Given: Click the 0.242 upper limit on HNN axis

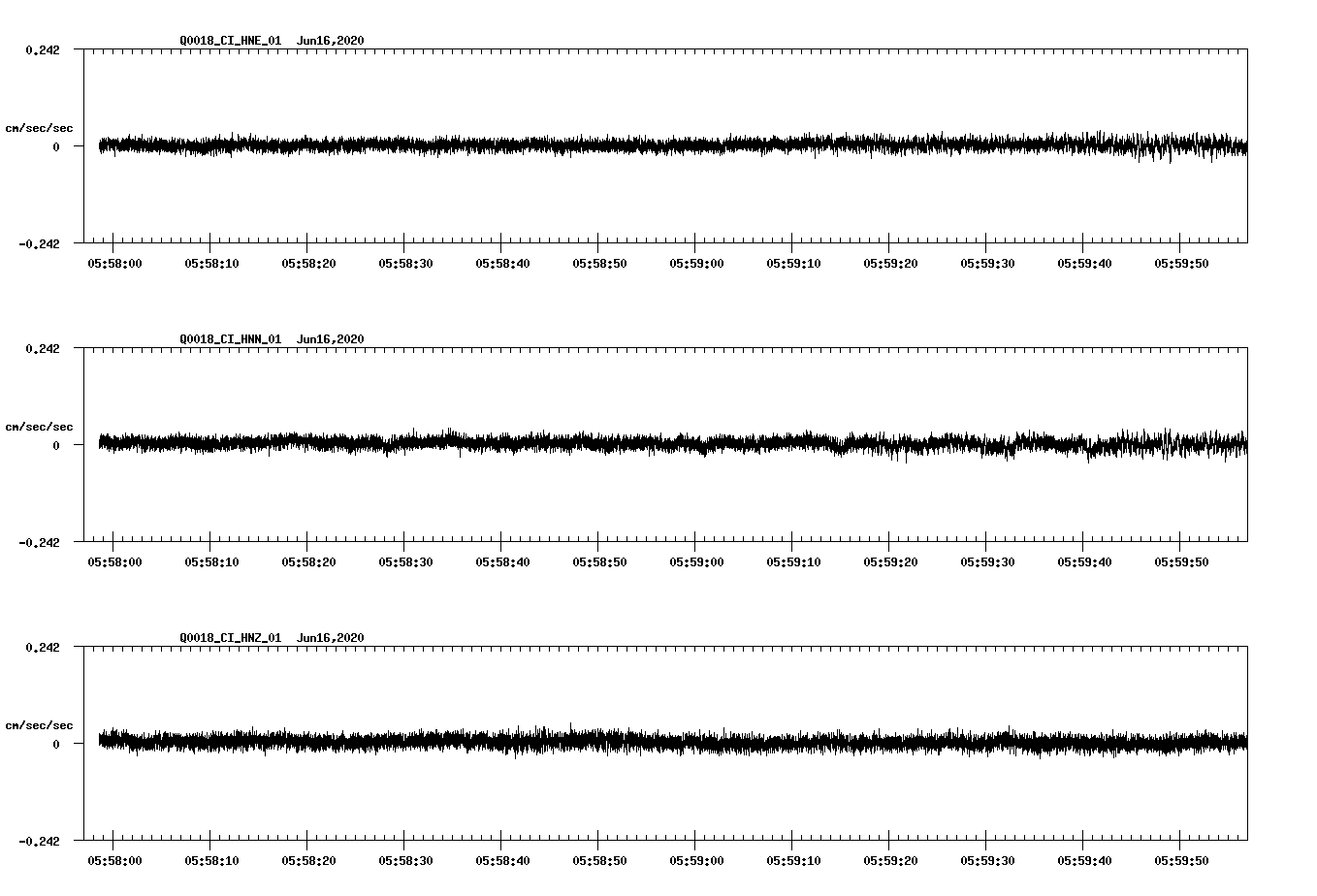Looking at the screenshot, I should pyautogui.click(x=43, y=348).
